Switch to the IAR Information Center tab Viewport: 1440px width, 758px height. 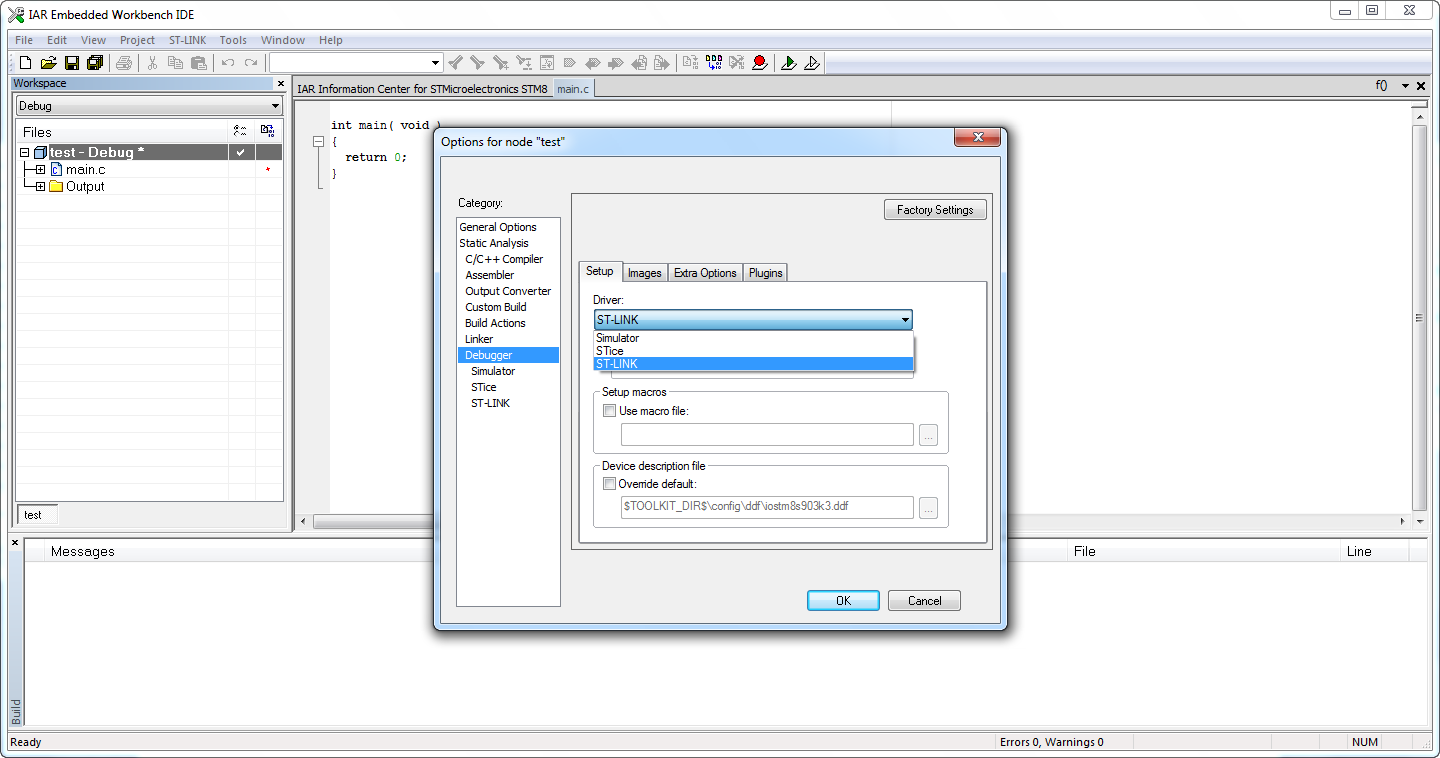tap(423, 89)
